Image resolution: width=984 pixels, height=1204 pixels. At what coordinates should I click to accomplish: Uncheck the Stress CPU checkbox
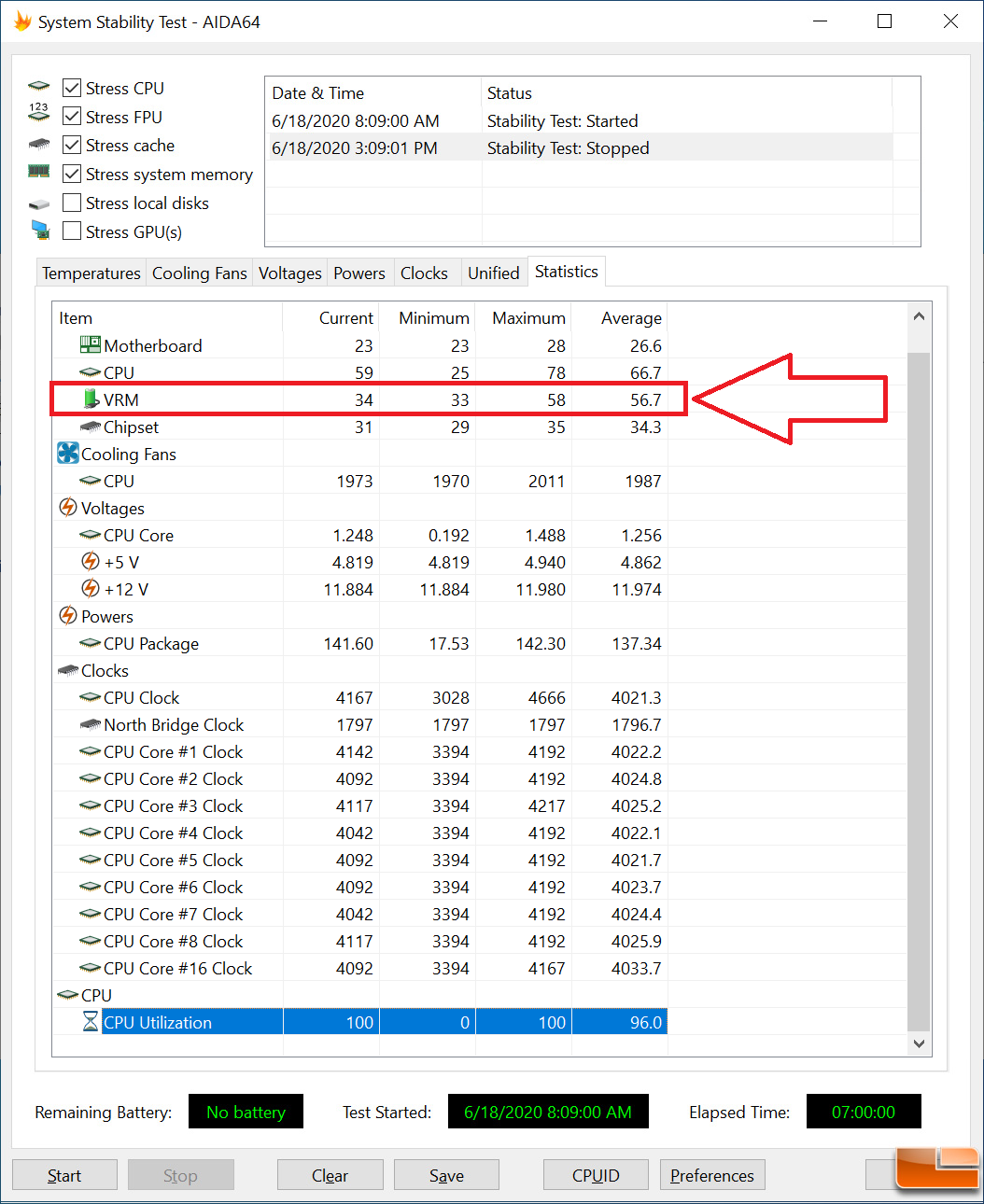coord(72,88)
